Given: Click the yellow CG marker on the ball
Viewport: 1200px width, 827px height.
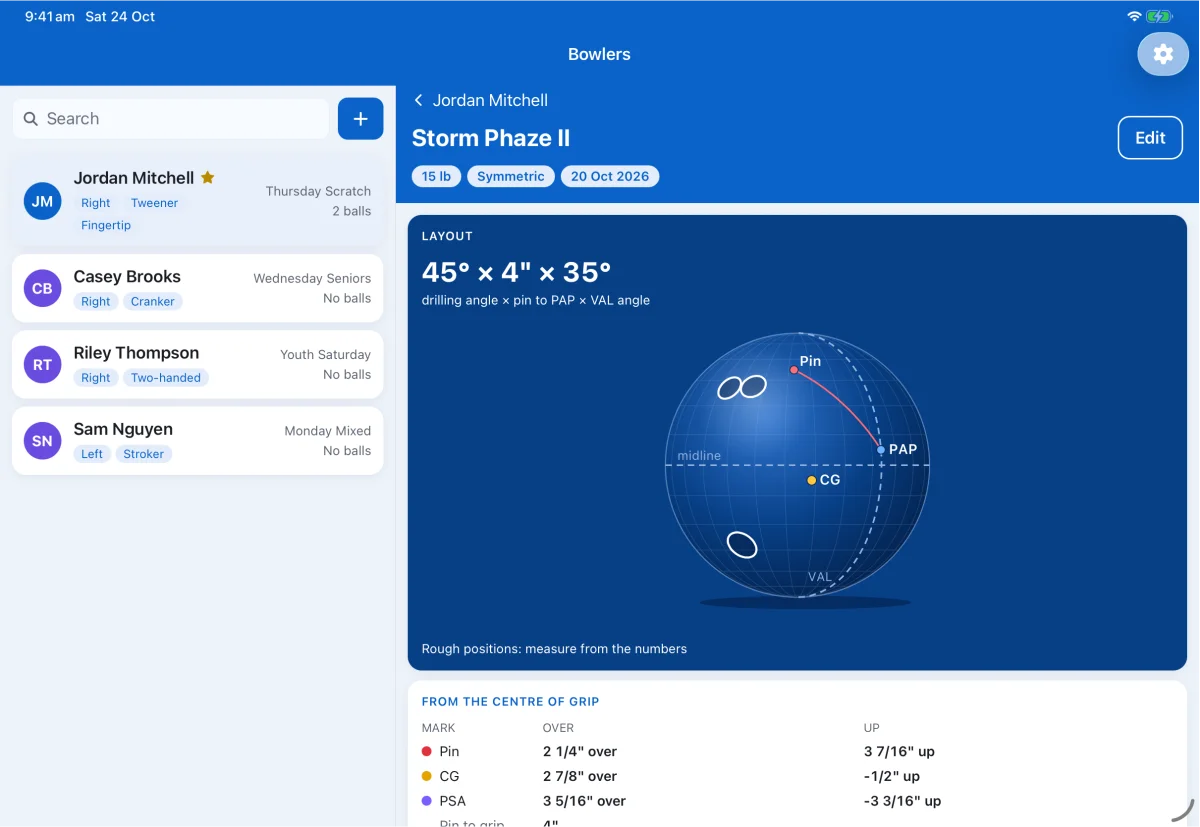Looking at the screenshot, I should (812, 480).
